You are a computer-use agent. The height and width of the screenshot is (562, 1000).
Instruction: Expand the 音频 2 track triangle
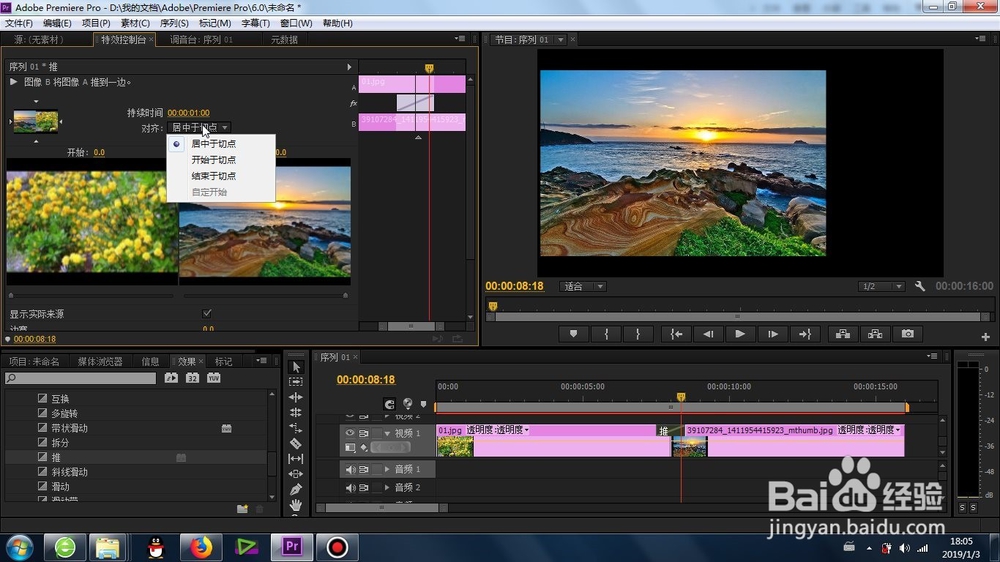(387, 488)
